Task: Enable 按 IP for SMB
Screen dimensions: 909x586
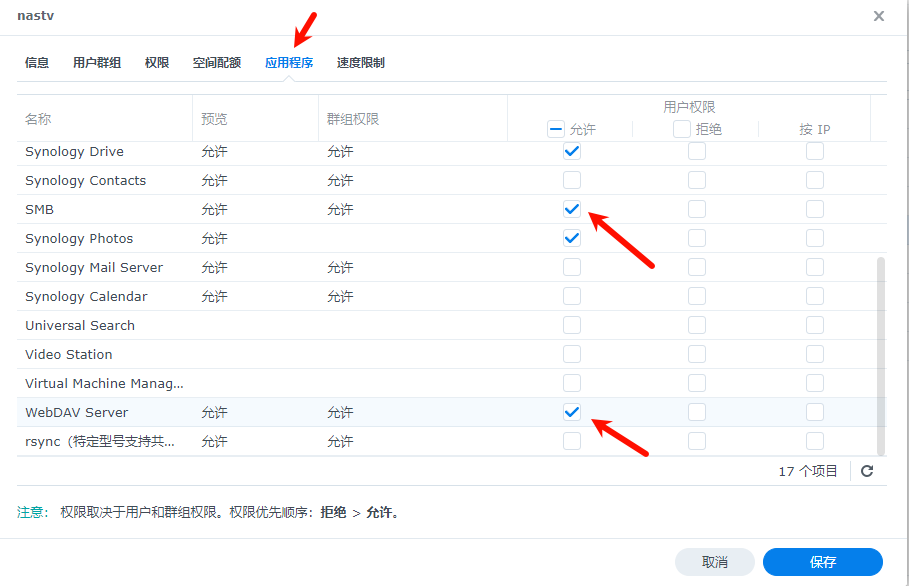Action: click(815, 209)
